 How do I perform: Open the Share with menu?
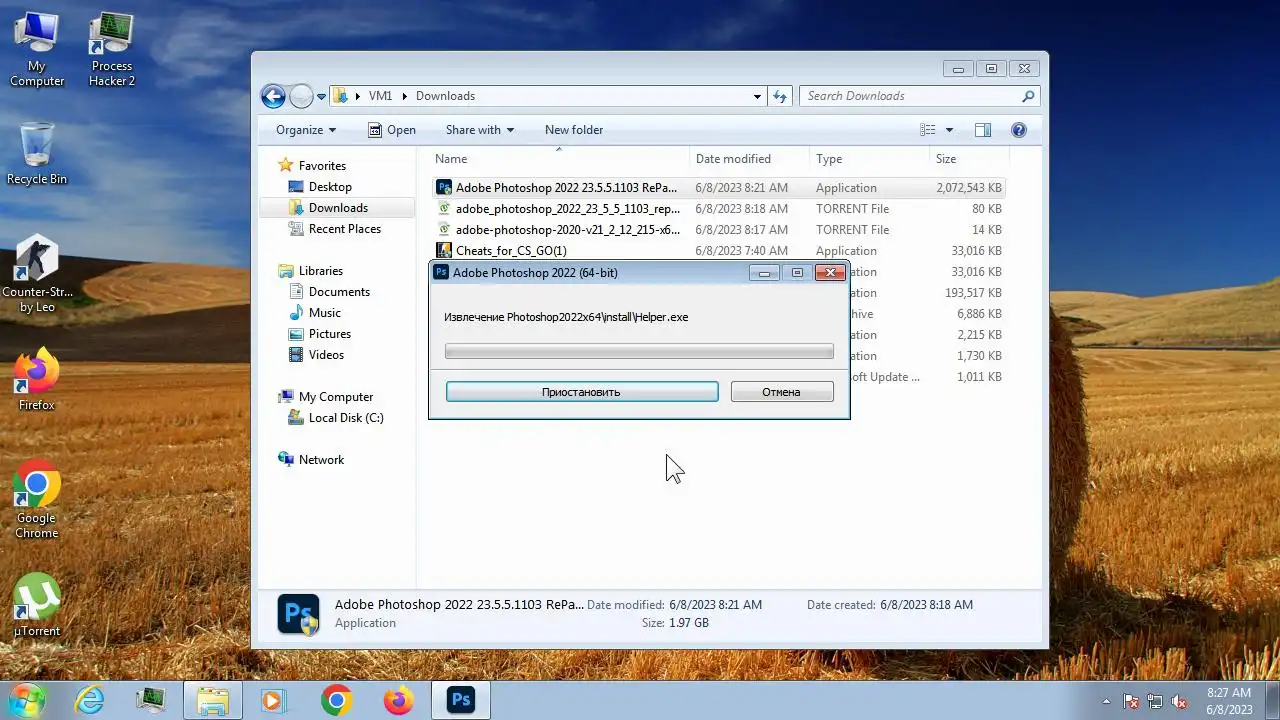(x=479, y=130)
